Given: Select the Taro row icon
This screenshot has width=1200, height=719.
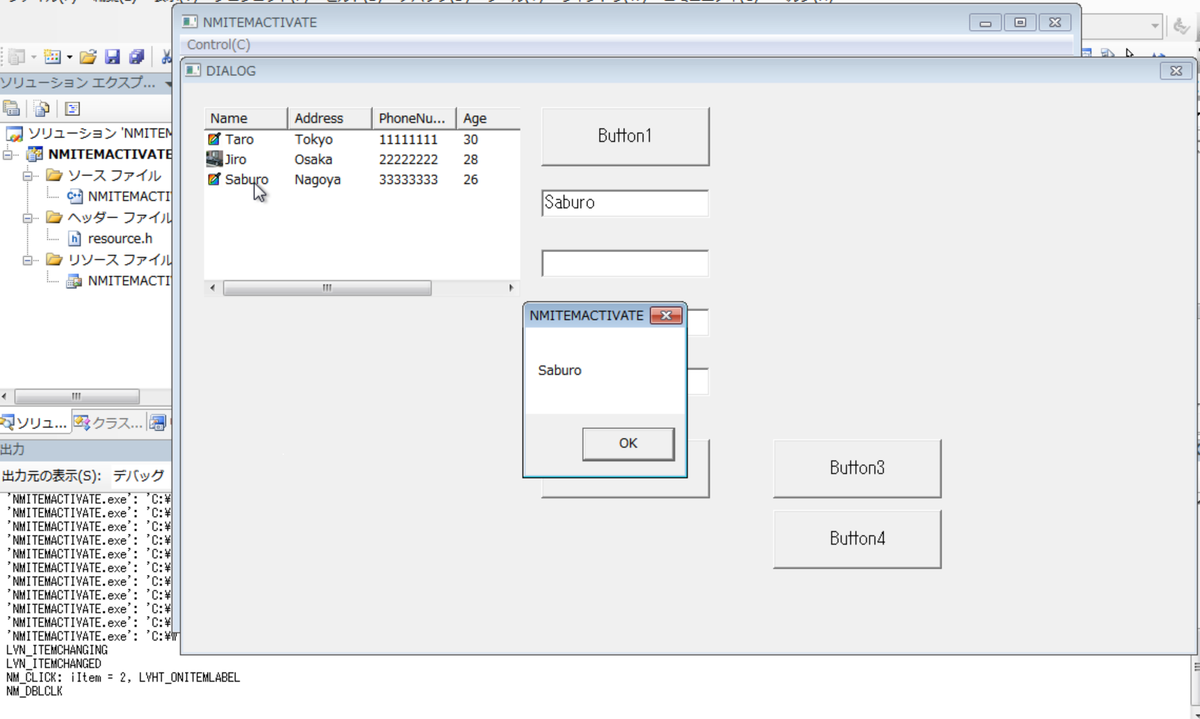Looking at the screenshot, I should 214,140.
